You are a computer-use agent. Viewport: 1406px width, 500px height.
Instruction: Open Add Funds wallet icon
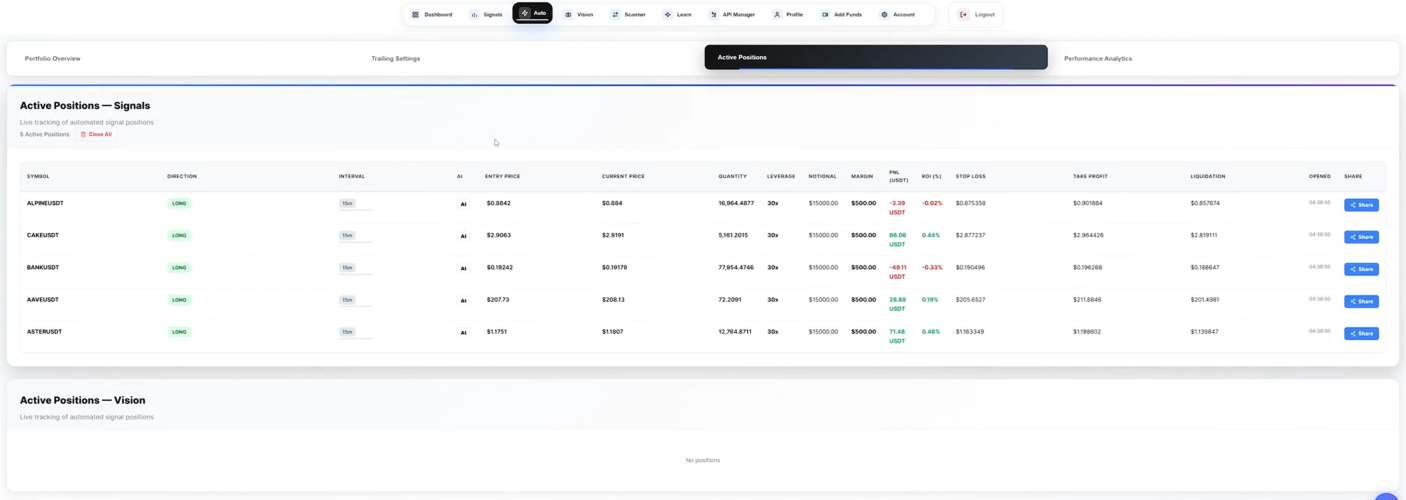point(825,15)
